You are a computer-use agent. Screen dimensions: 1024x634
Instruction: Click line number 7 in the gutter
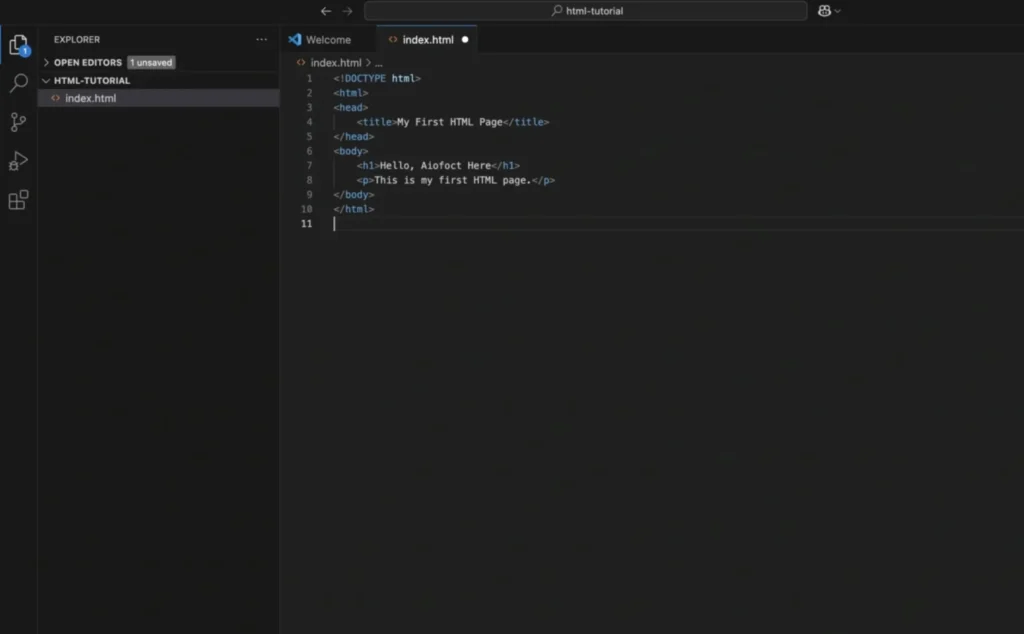(310, 166)
